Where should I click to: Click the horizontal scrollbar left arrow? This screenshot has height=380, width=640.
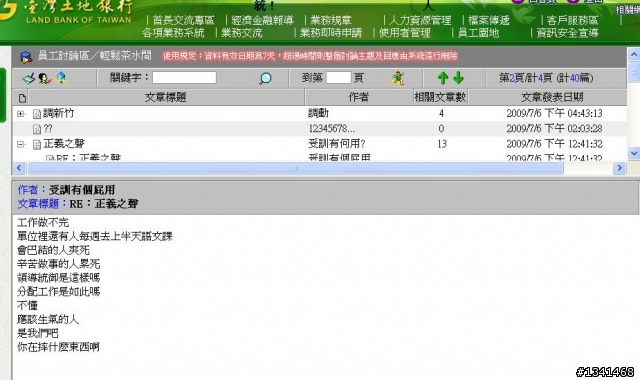click(19, 168)
